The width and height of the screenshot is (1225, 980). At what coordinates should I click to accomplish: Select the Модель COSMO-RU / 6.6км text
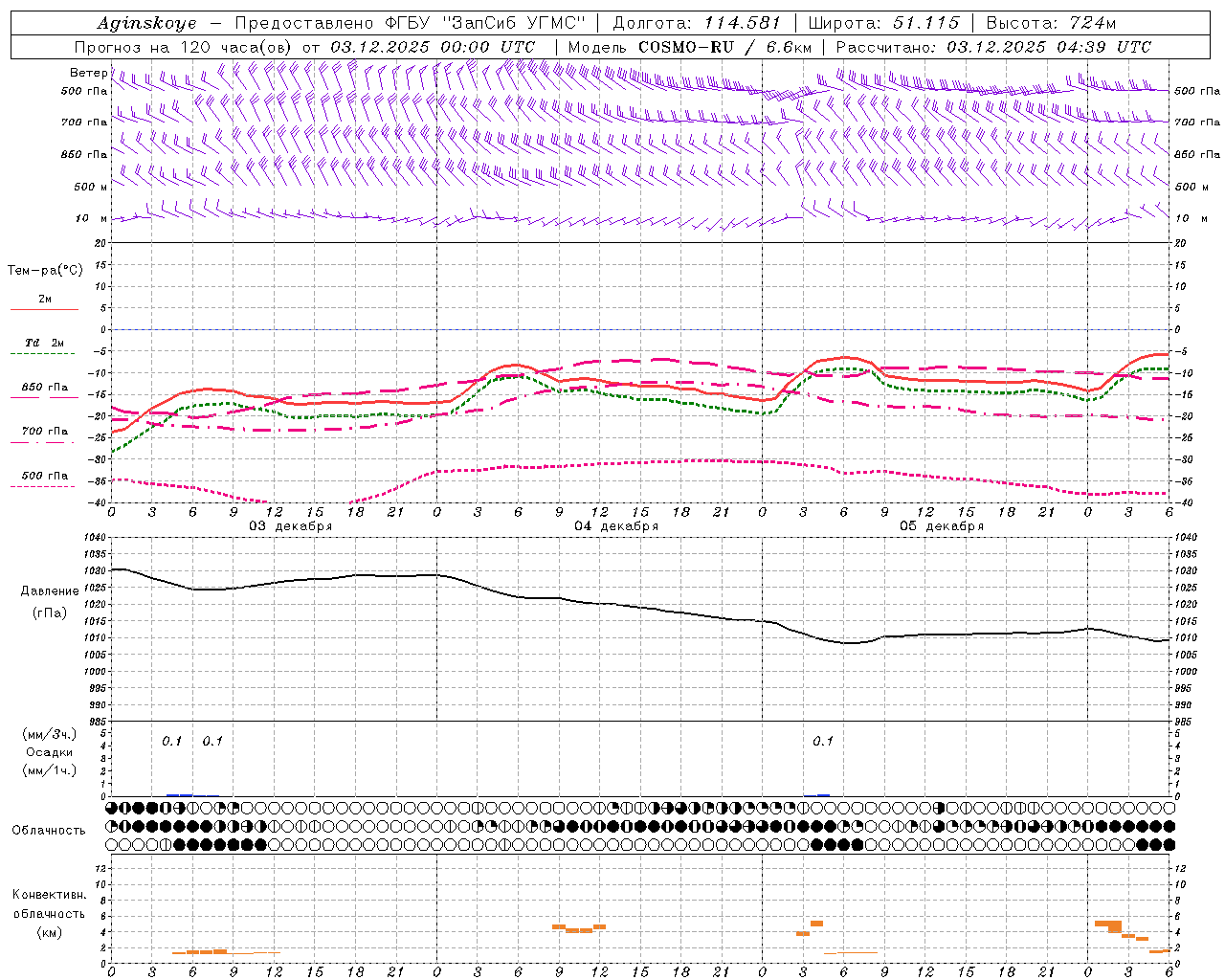690,47
